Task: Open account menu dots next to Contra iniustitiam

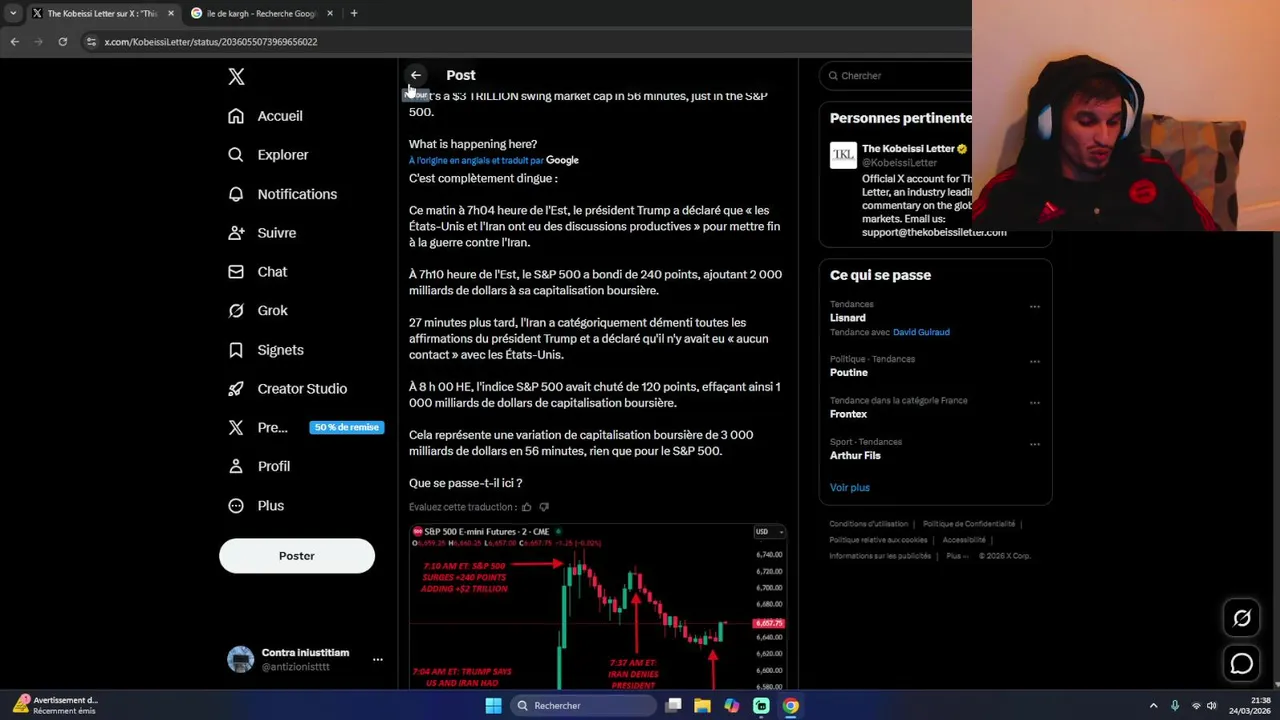Action: pyautogui.click(x=378, y=660)
